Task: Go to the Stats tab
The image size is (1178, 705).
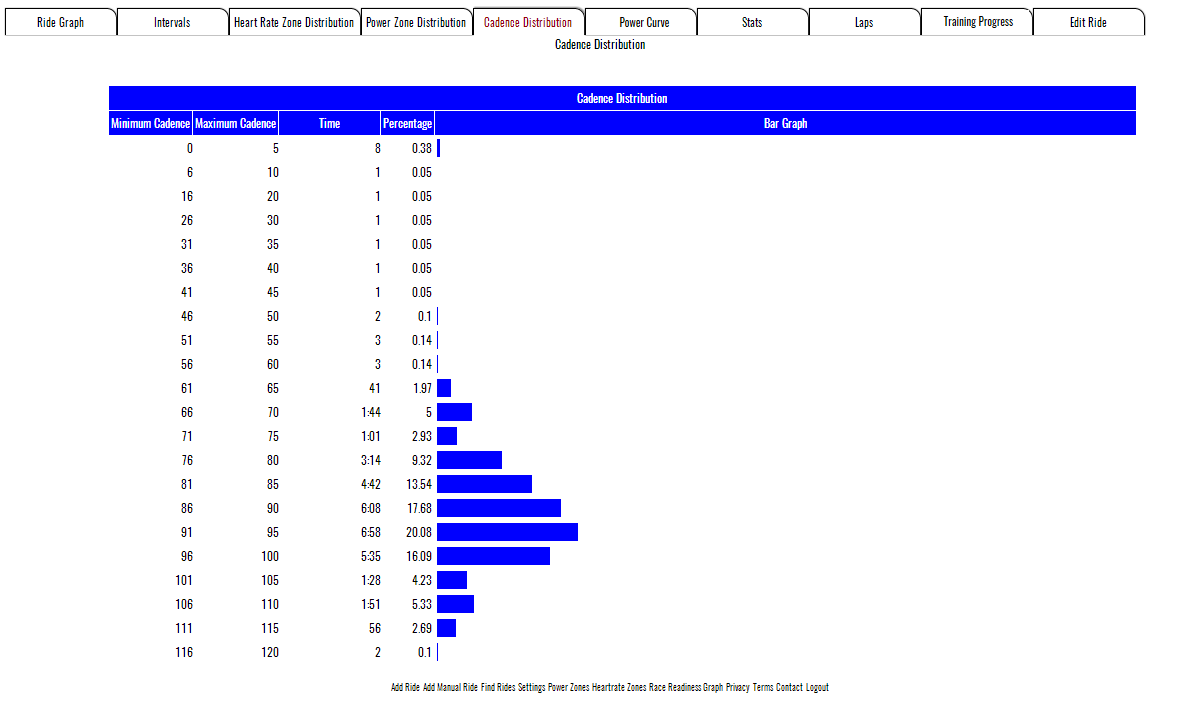Action: pos(752,22)
